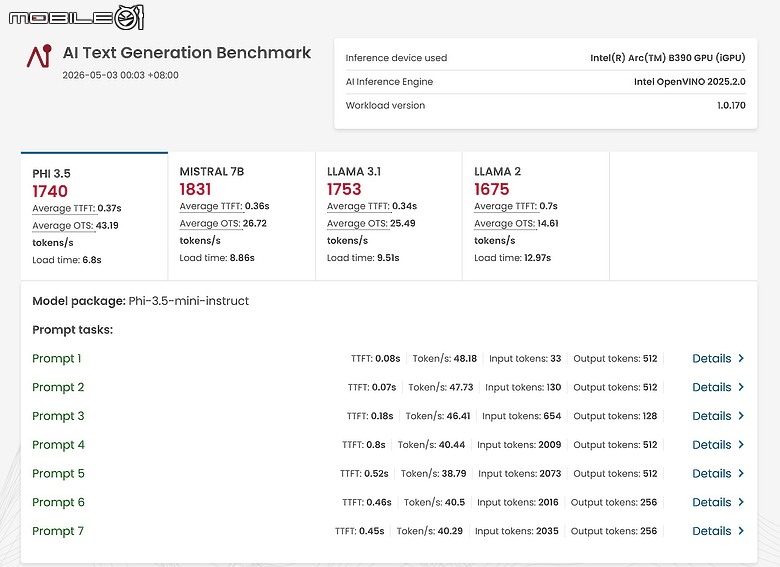Click Prompt 7 Input tokens 2035
The image size is (780, 567).
(517, 531)
